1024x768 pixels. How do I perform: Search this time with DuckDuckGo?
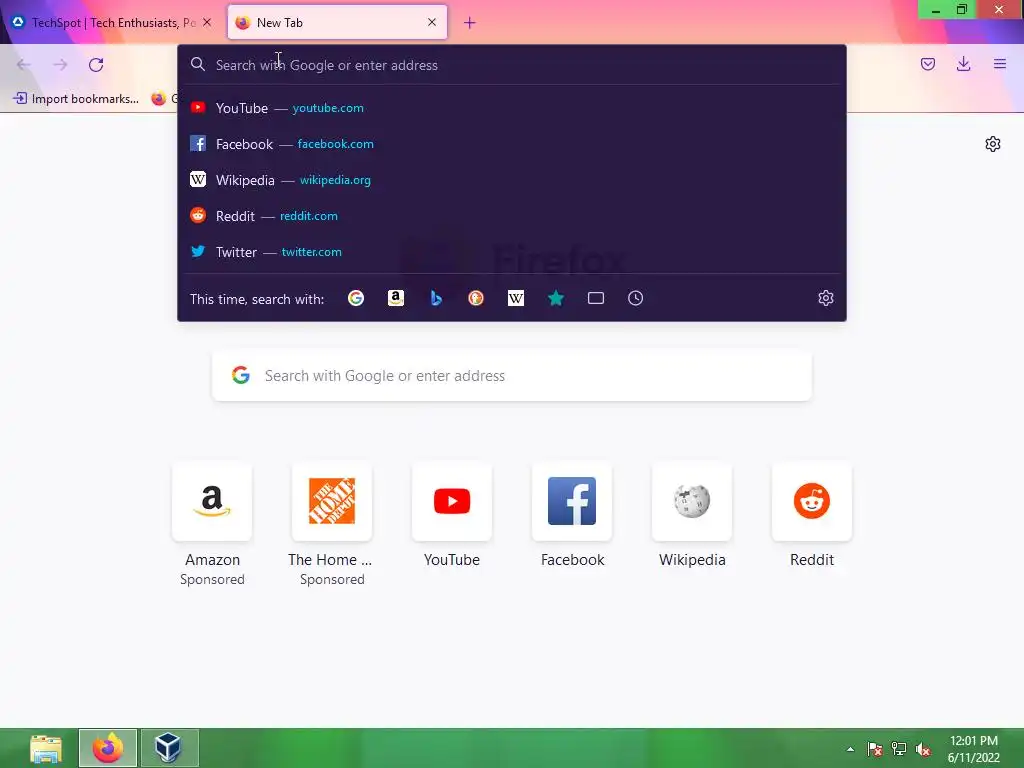click(476, 298)
